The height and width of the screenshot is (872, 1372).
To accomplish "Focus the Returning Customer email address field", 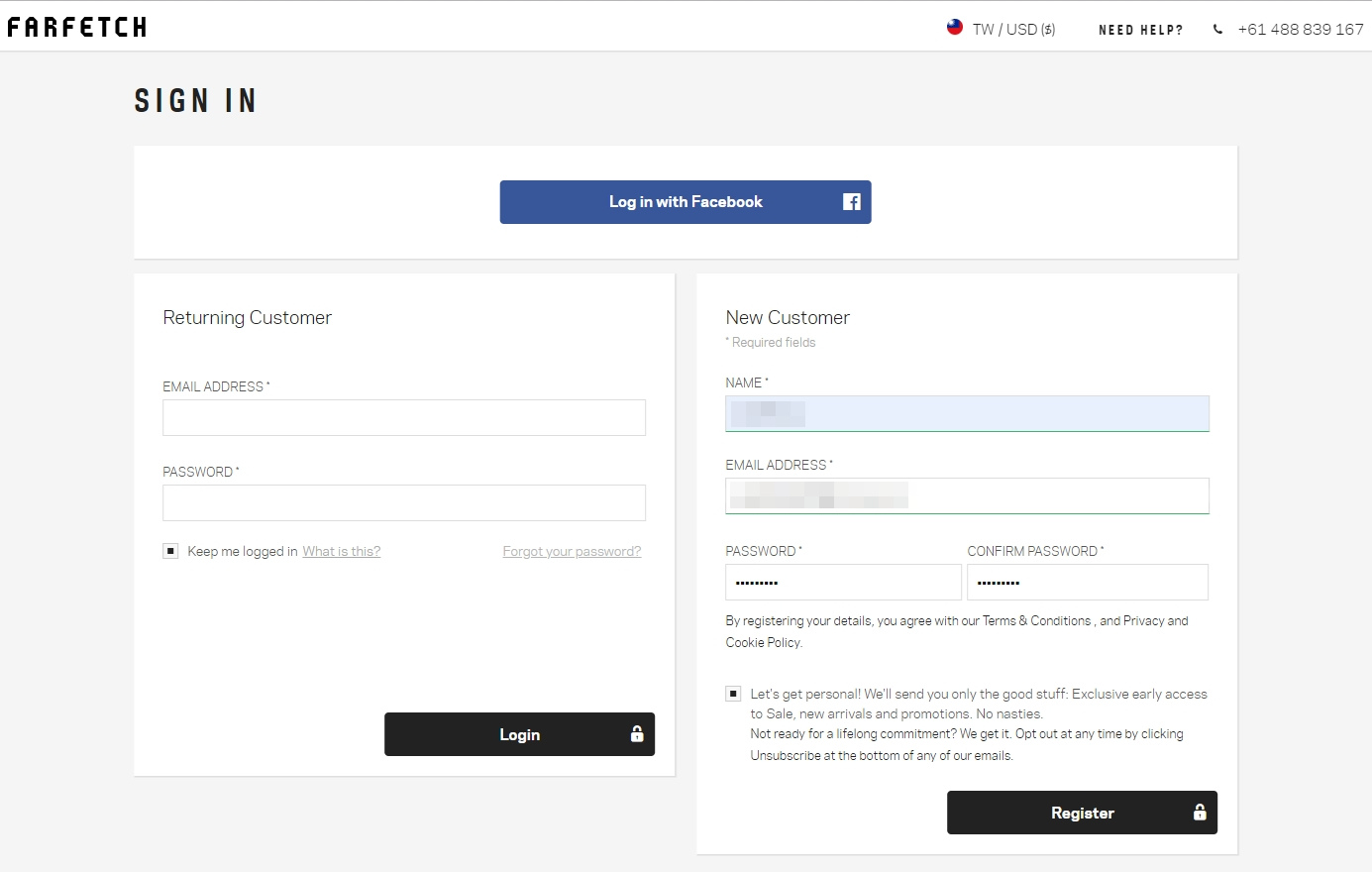I will (x=404, y=418).
